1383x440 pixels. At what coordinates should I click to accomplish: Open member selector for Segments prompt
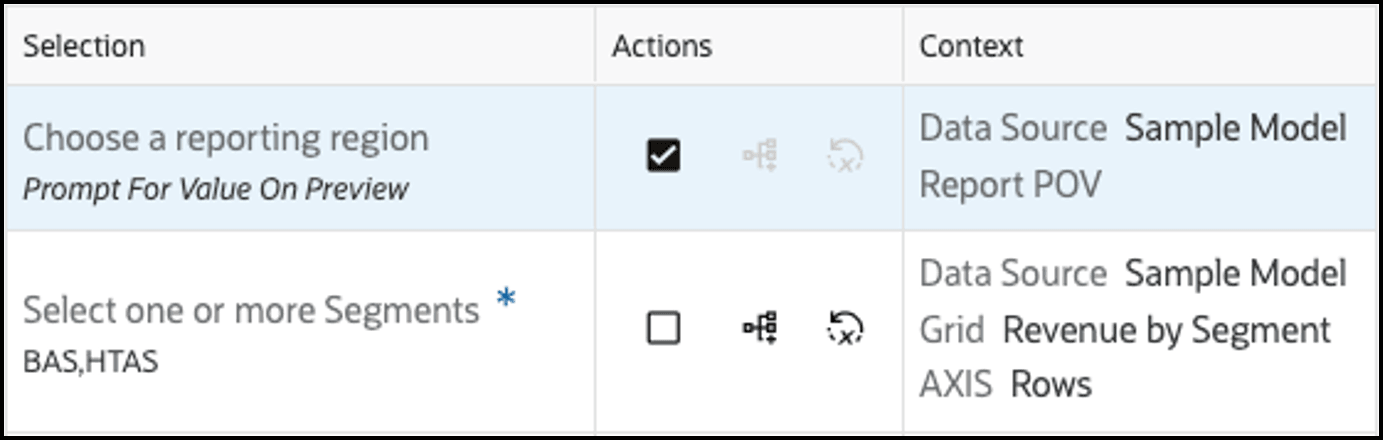760,327
